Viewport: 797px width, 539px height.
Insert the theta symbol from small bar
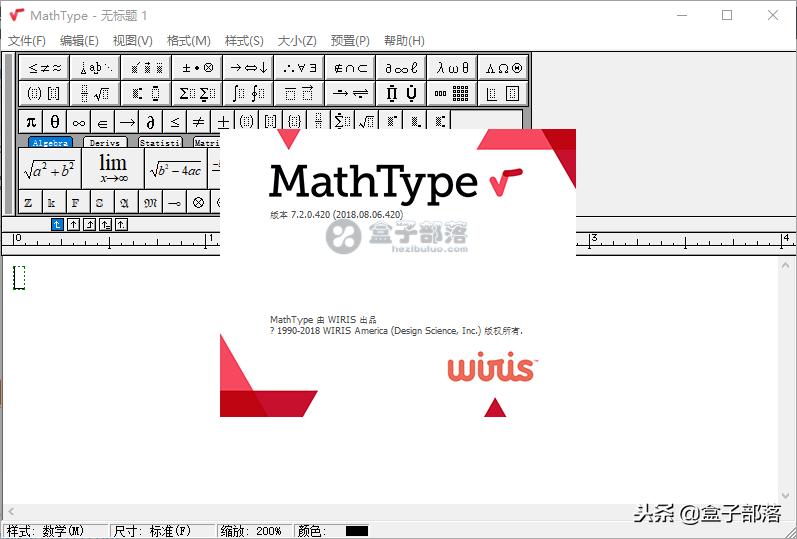(54, 122)
